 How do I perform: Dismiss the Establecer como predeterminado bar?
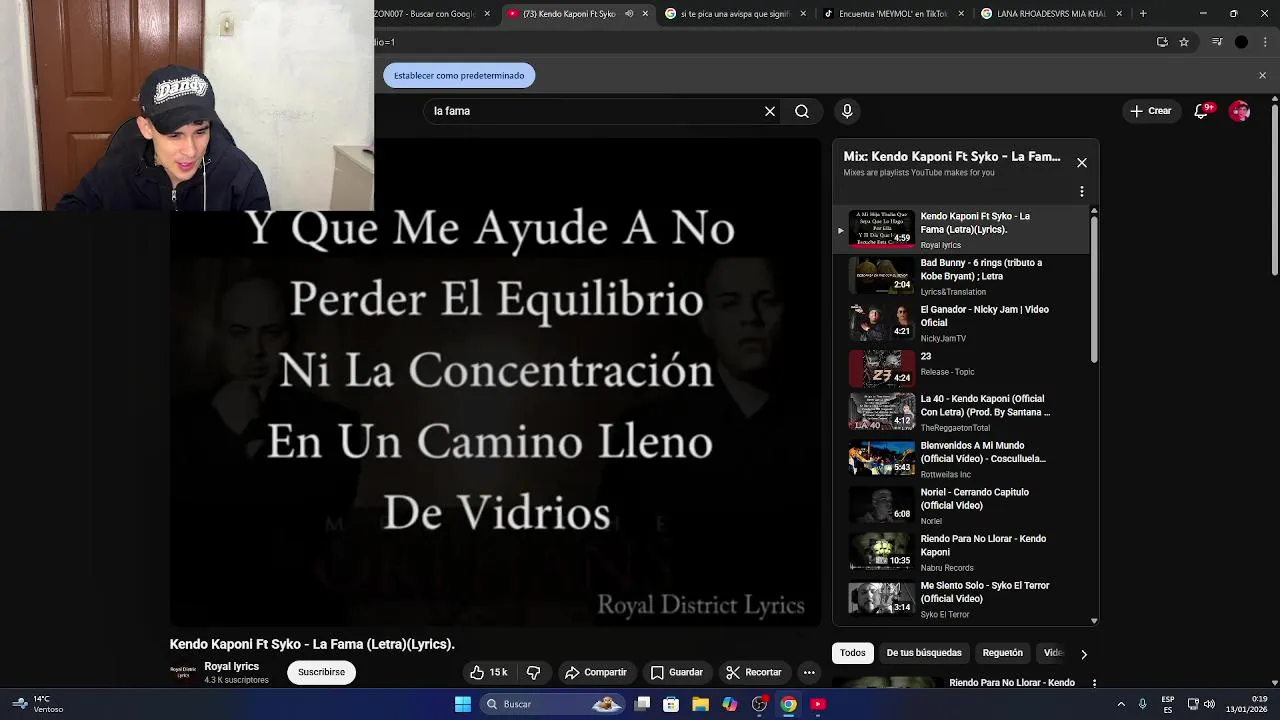[x=1262, y=75]
